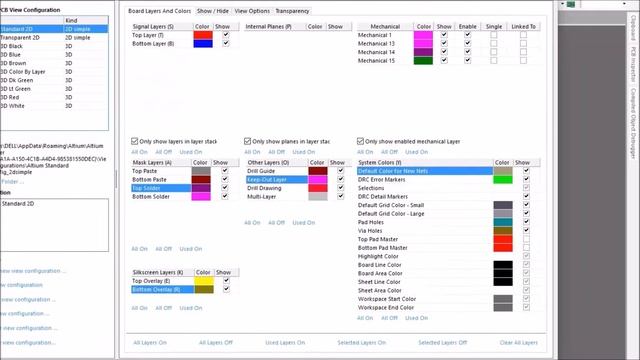Open the Transparency tab
The image size is (640, 360).
(292, 11)
